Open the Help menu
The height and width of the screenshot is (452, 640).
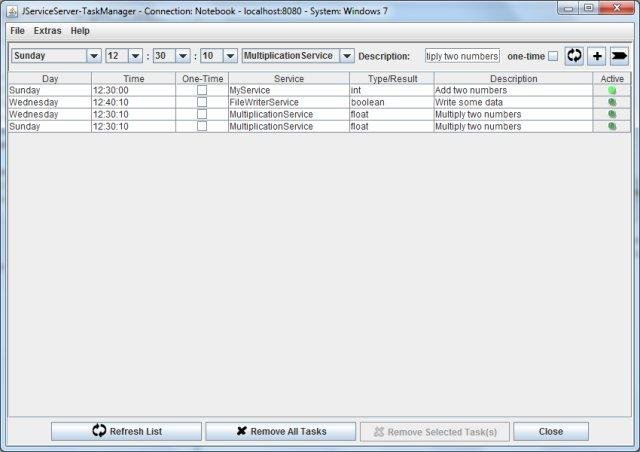(x=80, y=31)
